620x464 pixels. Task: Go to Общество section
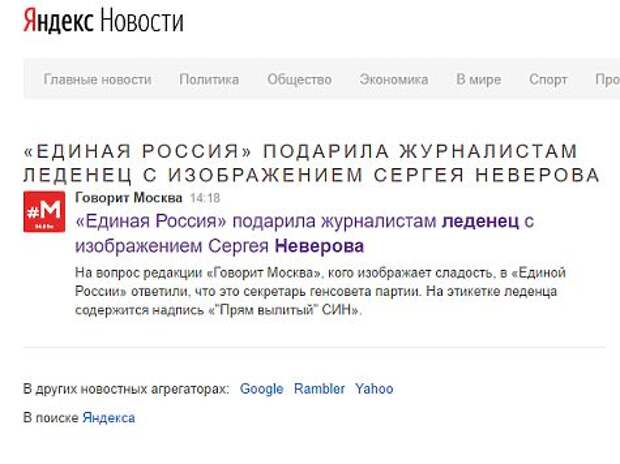click(x=299, y=80)
